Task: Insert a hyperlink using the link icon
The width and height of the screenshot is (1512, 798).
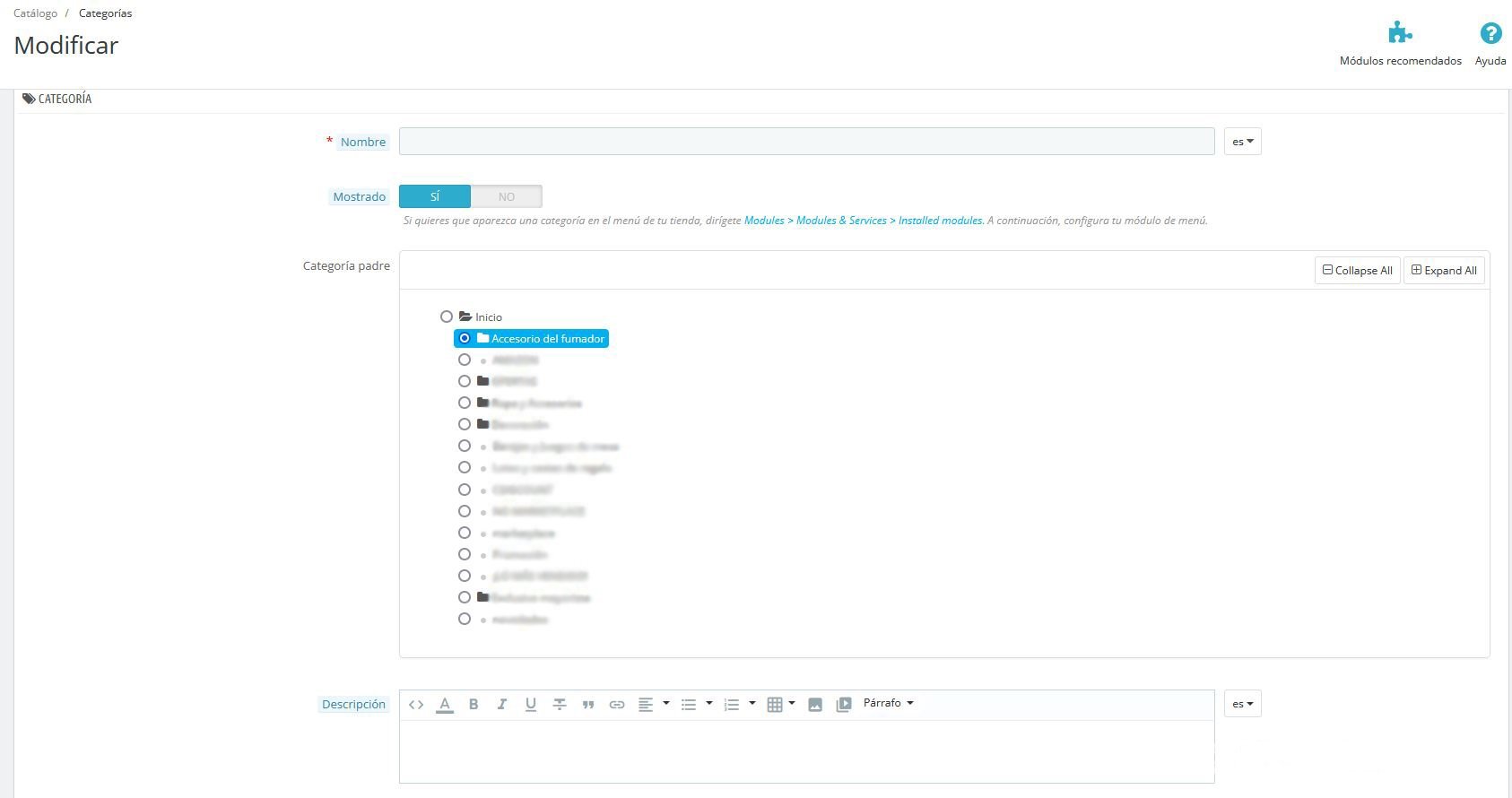Action: [617, 705]
